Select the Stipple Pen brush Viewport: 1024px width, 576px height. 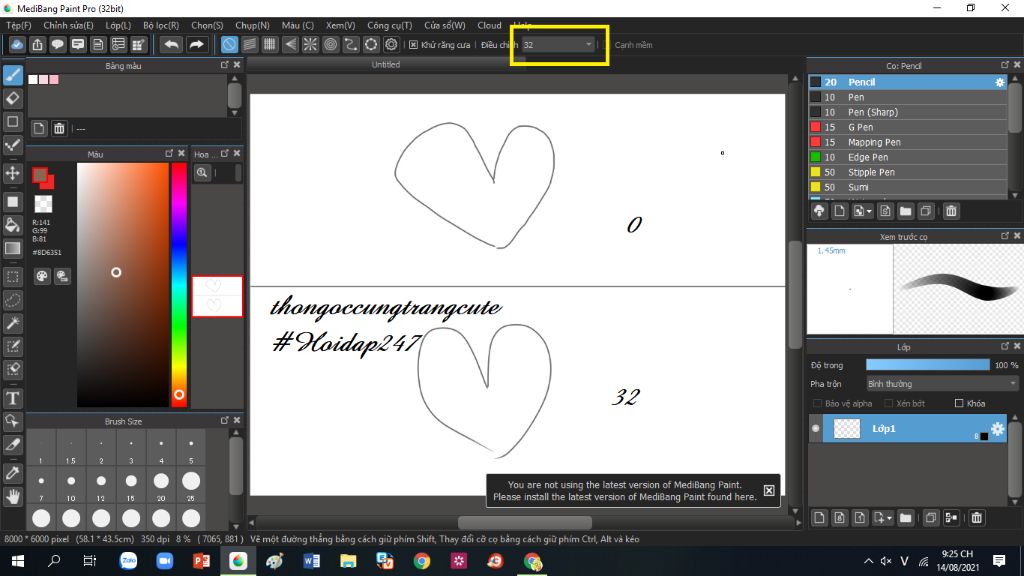(908, 172)
